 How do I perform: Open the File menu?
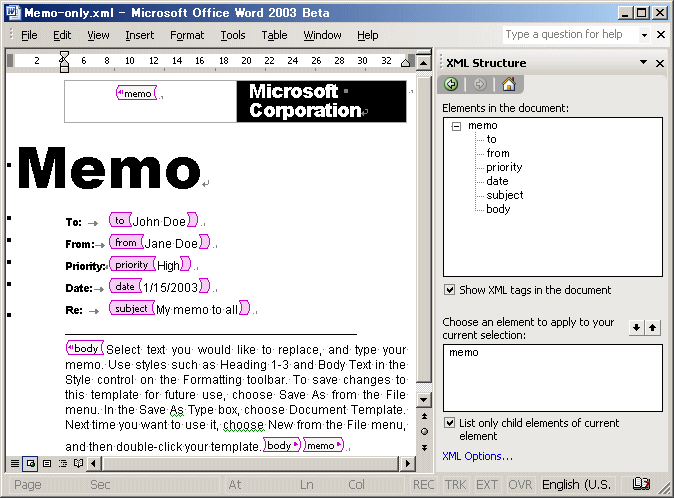29,35
